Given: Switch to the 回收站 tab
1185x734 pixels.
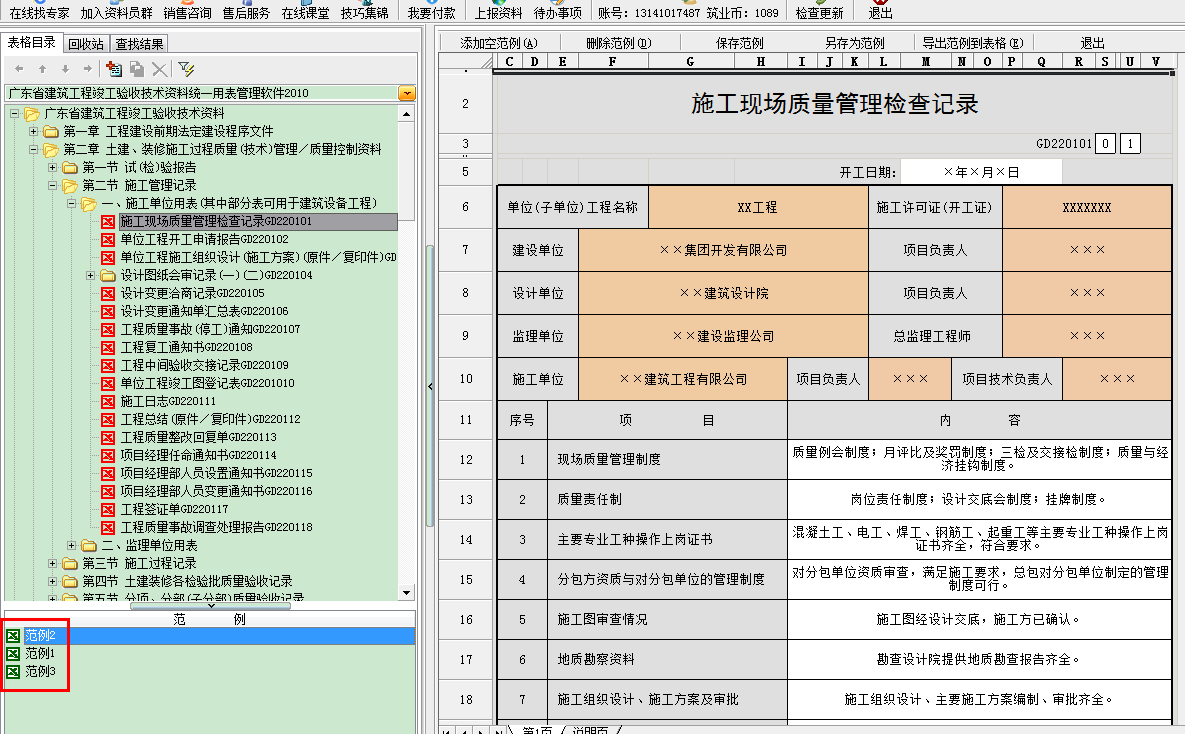Looking at the screenshot, I should (x=86, y=43).
